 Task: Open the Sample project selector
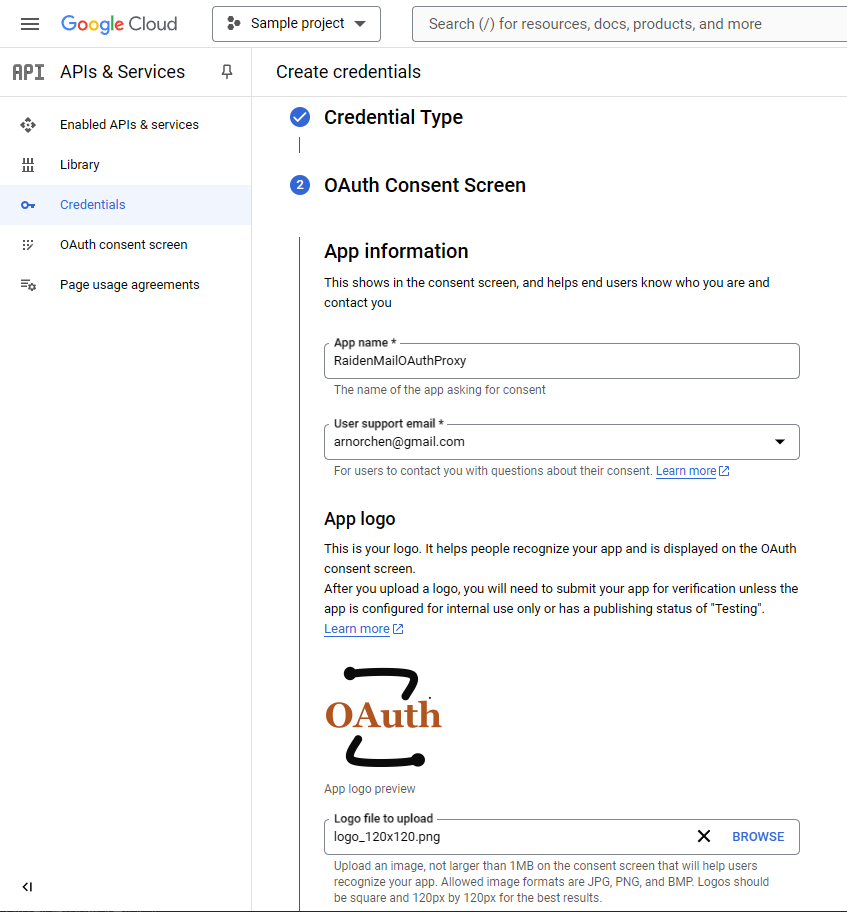pyautogui.click(x=296, y=24)
